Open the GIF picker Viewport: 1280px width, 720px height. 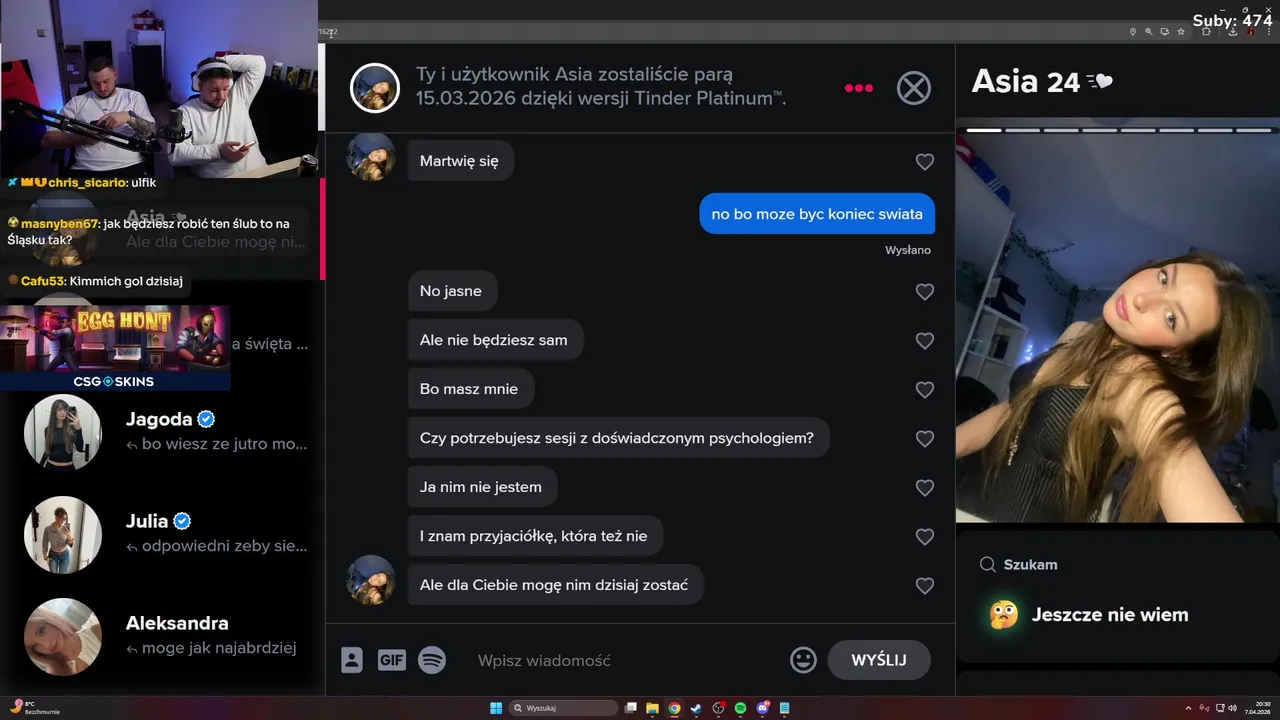pos(391,660)
